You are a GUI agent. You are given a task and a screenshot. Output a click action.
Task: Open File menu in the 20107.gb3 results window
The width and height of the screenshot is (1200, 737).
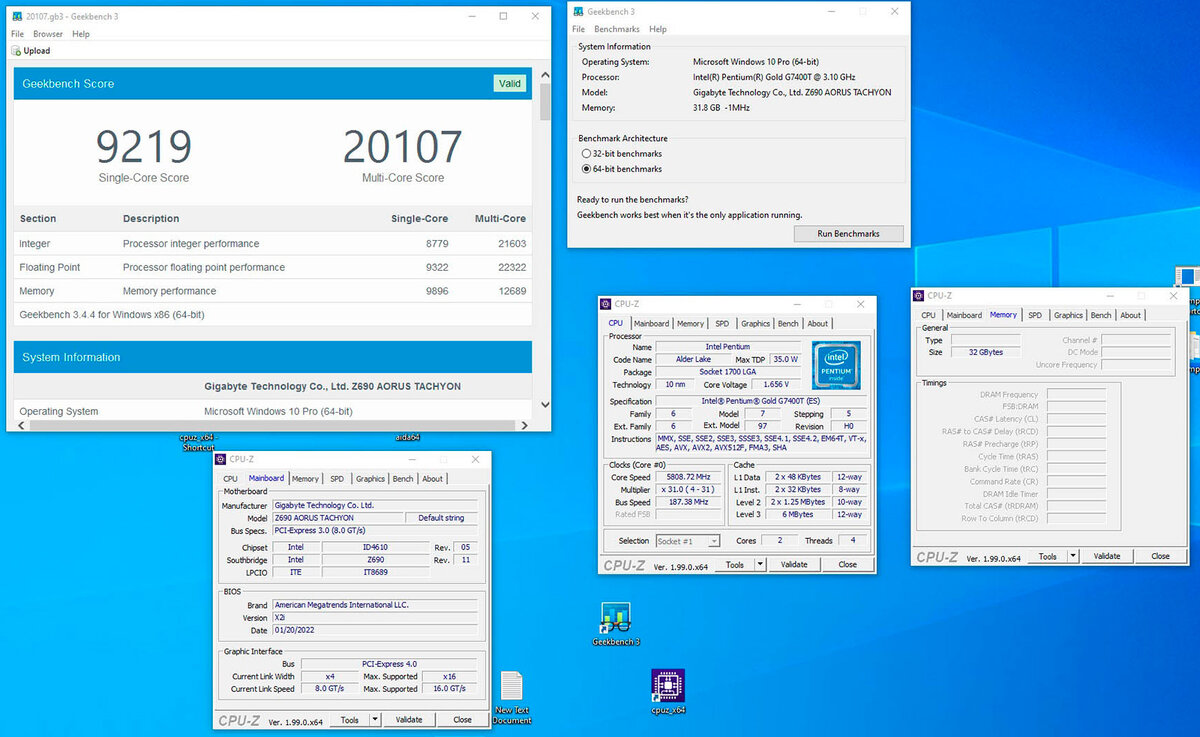coord(17,34)
